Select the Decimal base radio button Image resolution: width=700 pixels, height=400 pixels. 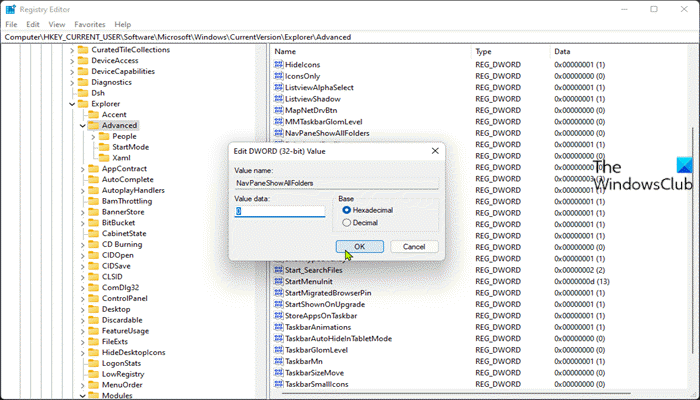pyautogui.click(x=346, y=222)
